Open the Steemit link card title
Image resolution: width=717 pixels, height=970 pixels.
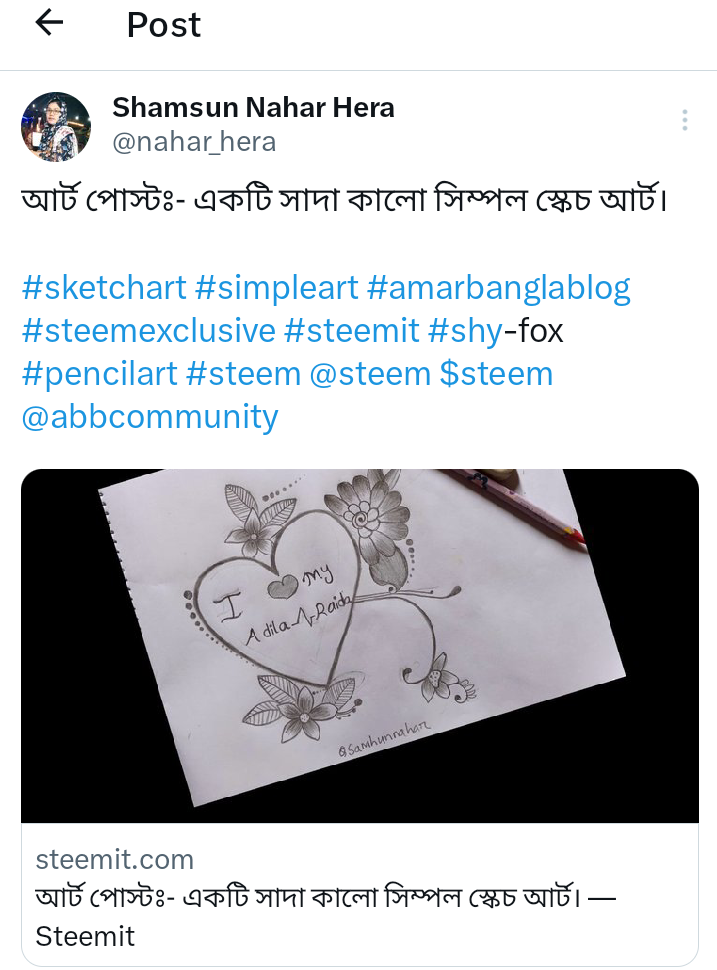325,916
